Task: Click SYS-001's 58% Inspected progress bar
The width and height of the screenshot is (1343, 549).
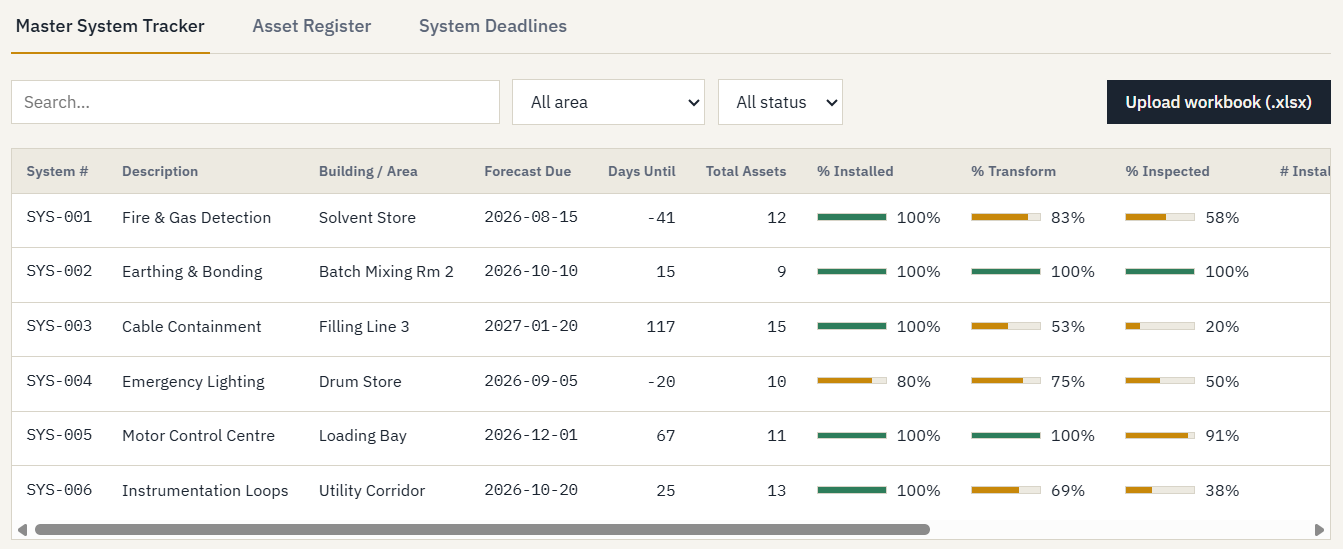Action: coord(1160,217)
